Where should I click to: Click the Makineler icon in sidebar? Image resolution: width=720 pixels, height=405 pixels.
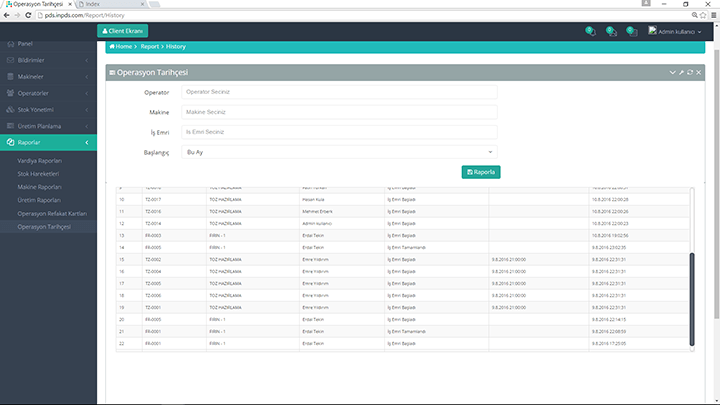point(11,77)
